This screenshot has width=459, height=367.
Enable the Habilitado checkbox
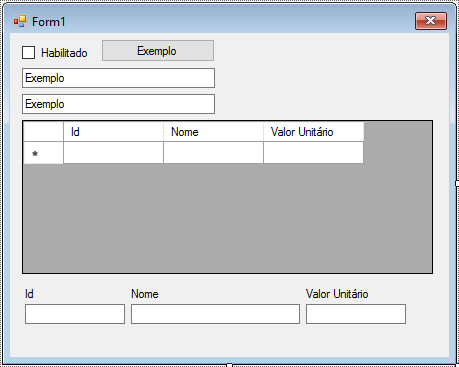click(x=28, y=53)
